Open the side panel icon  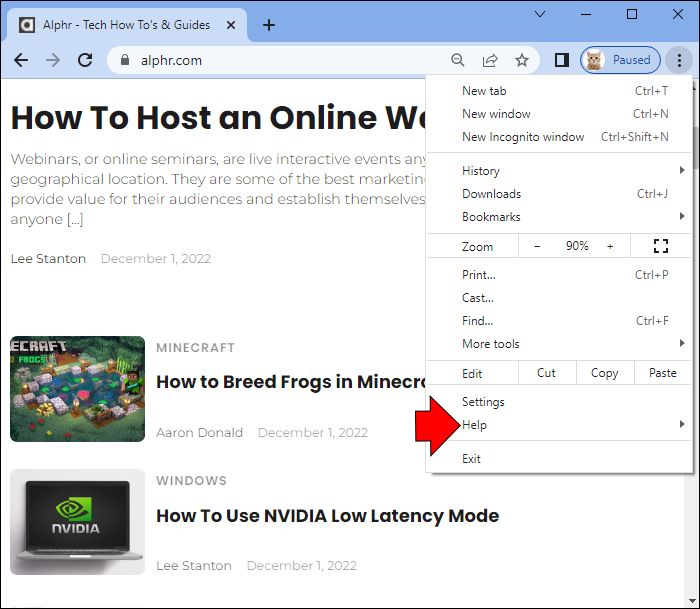tap(562, 60)
